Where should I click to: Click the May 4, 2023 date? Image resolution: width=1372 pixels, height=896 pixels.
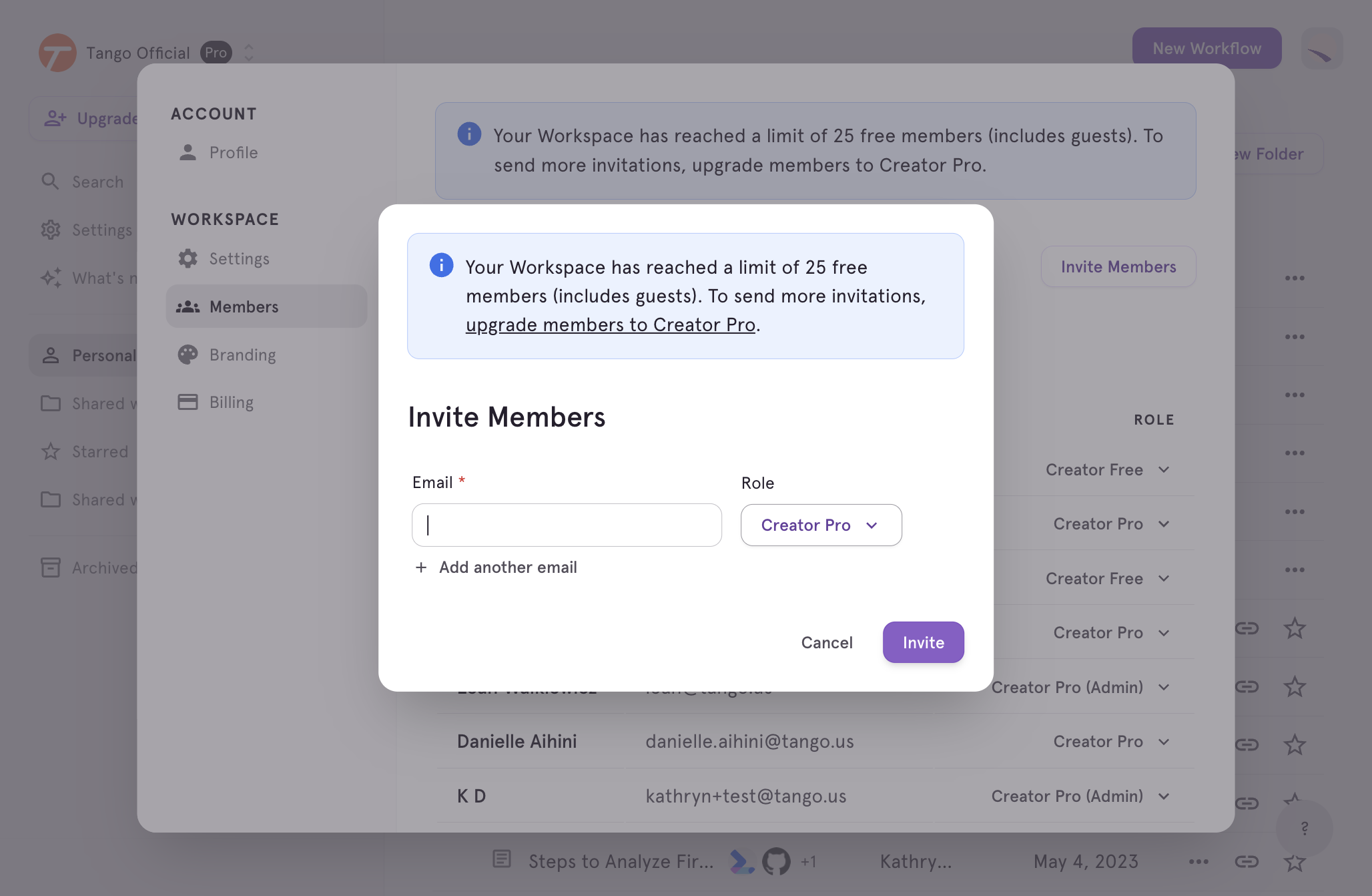coord(1086,861)
